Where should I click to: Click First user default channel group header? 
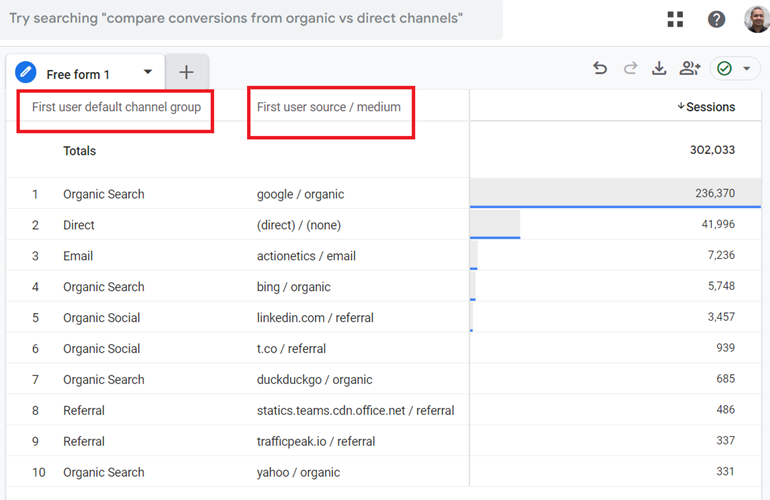point(116,107)
